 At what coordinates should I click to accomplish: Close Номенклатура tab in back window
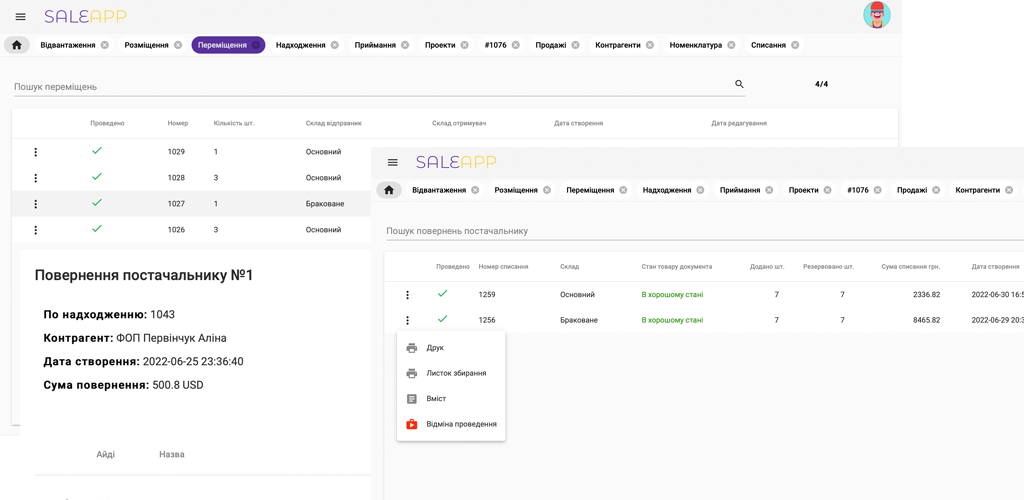[x=731, y=45]
